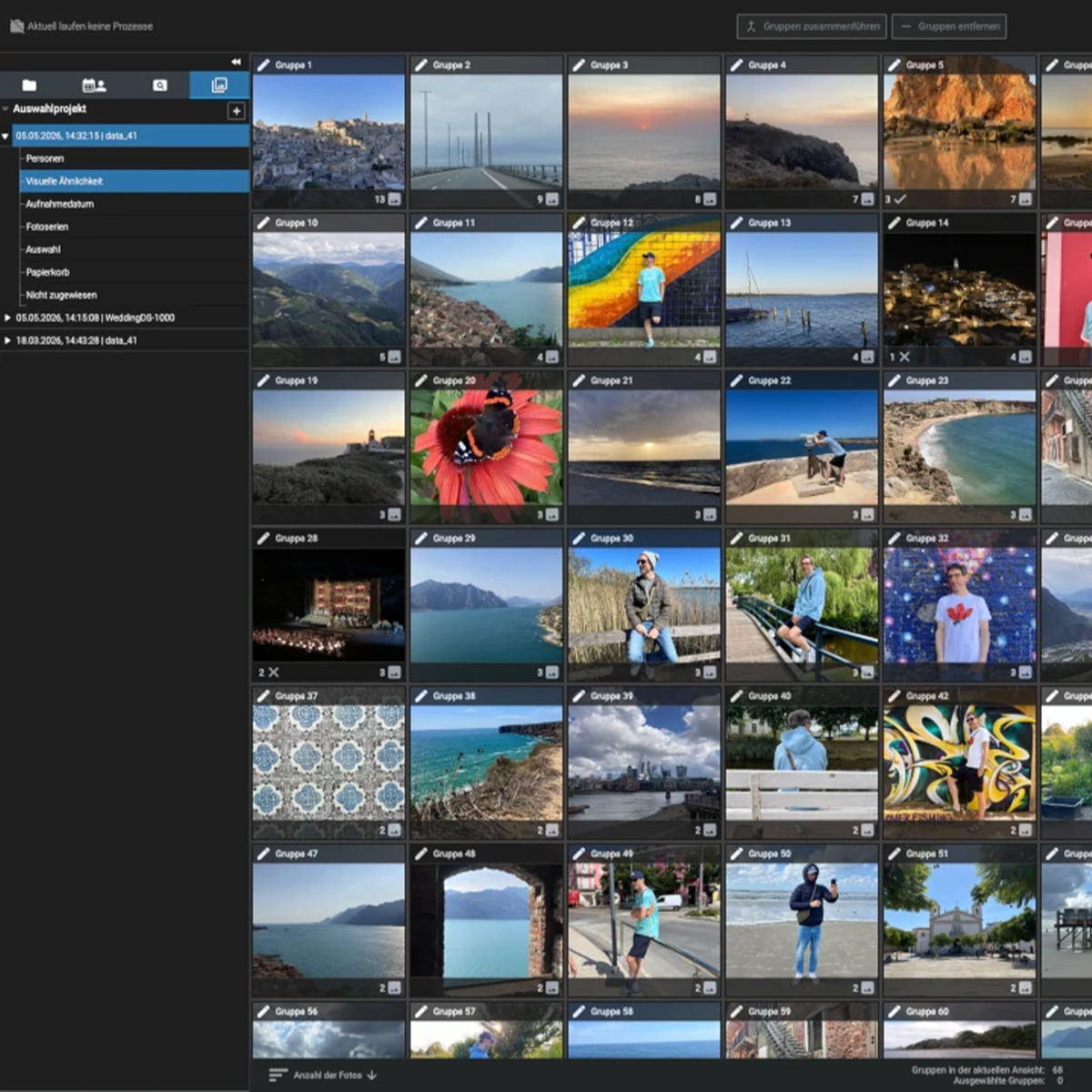Screen dimensions: 1092x1092
Task: Add new Auswahlprojekt with plus icon
Action: 237,111
